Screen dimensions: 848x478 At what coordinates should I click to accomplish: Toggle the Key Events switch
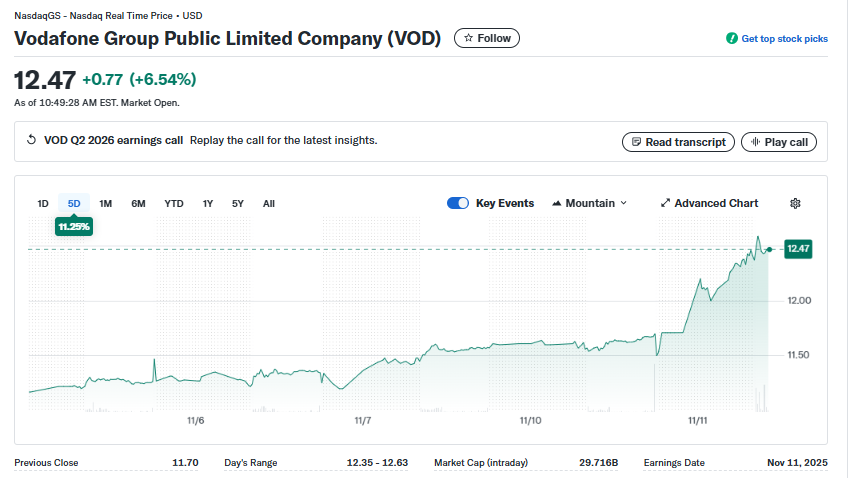(458, 203)
